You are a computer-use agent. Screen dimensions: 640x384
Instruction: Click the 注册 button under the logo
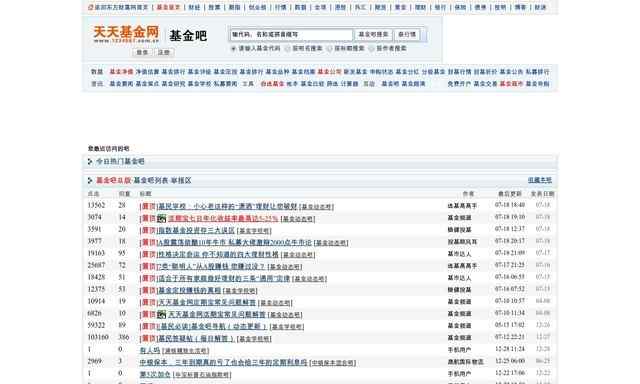pos(164,52)
